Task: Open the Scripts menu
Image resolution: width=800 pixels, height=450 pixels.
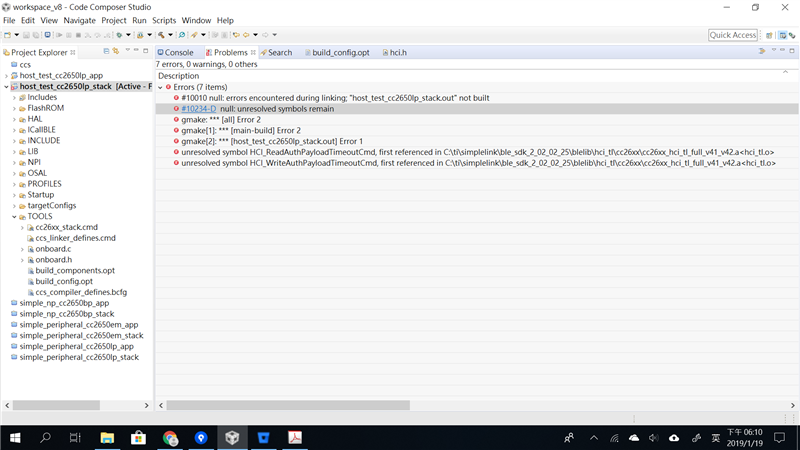Action: [164, 20]
